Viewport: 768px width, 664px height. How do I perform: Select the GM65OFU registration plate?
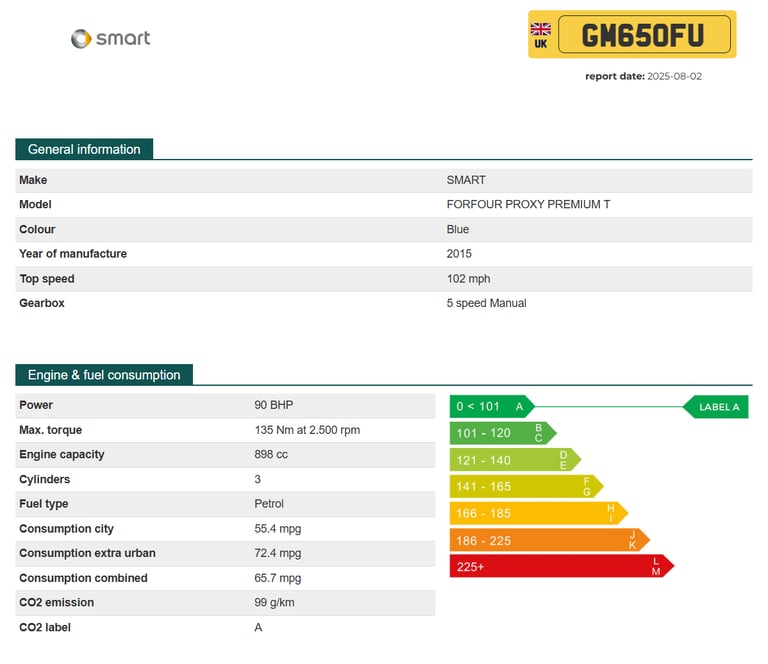(x=632, y=34)
